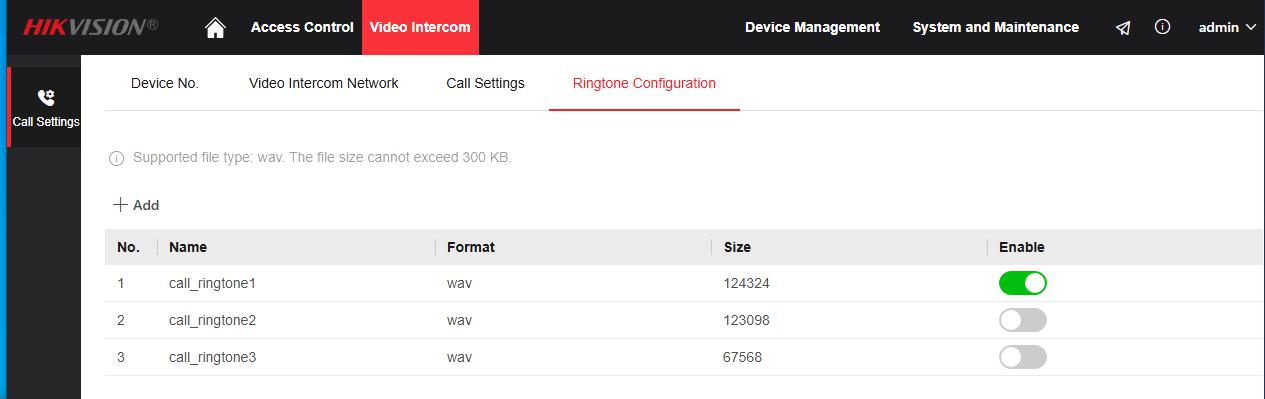The width and height of the screenshot is (1265, 399).
Task: Click size value 124324
Action: 746,283
